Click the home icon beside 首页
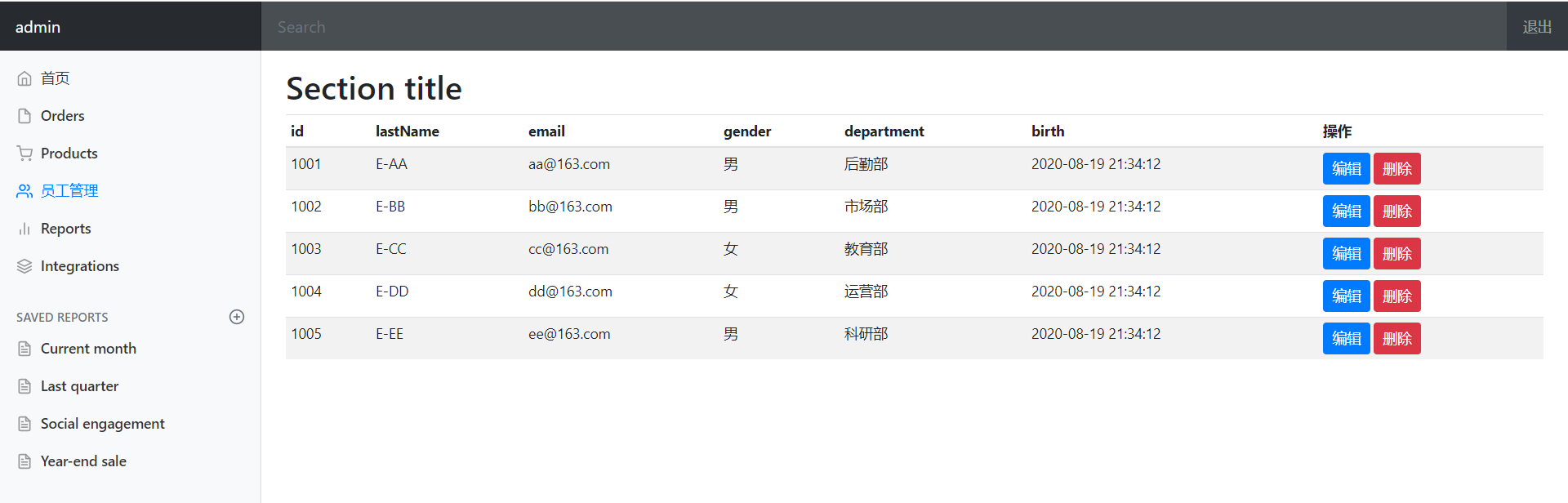 [24, 78]
